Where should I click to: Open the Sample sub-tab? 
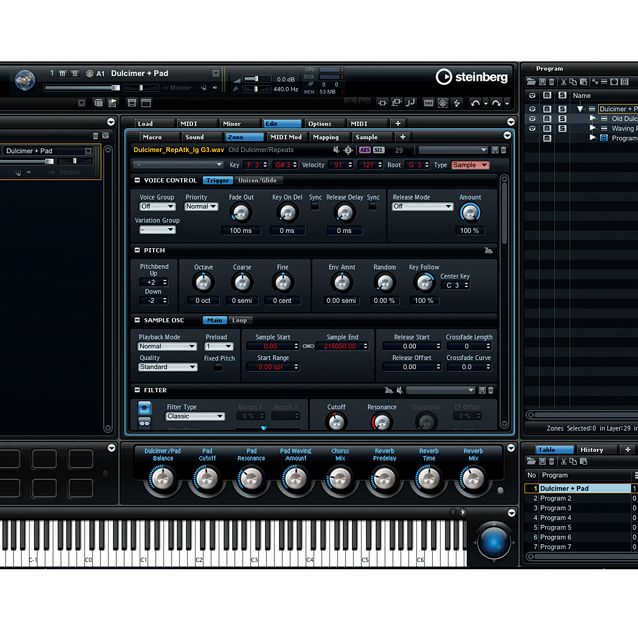371,138
